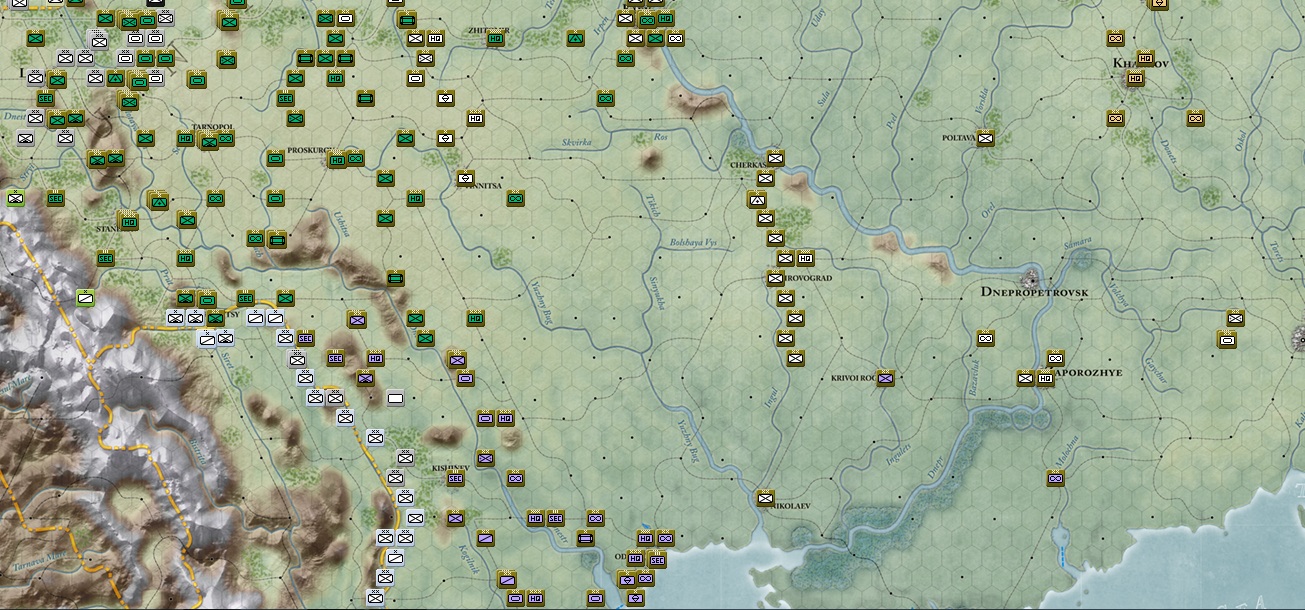
Task: Select the purple SEC counter beside Odessa
Action: click(x=657, y=560)
